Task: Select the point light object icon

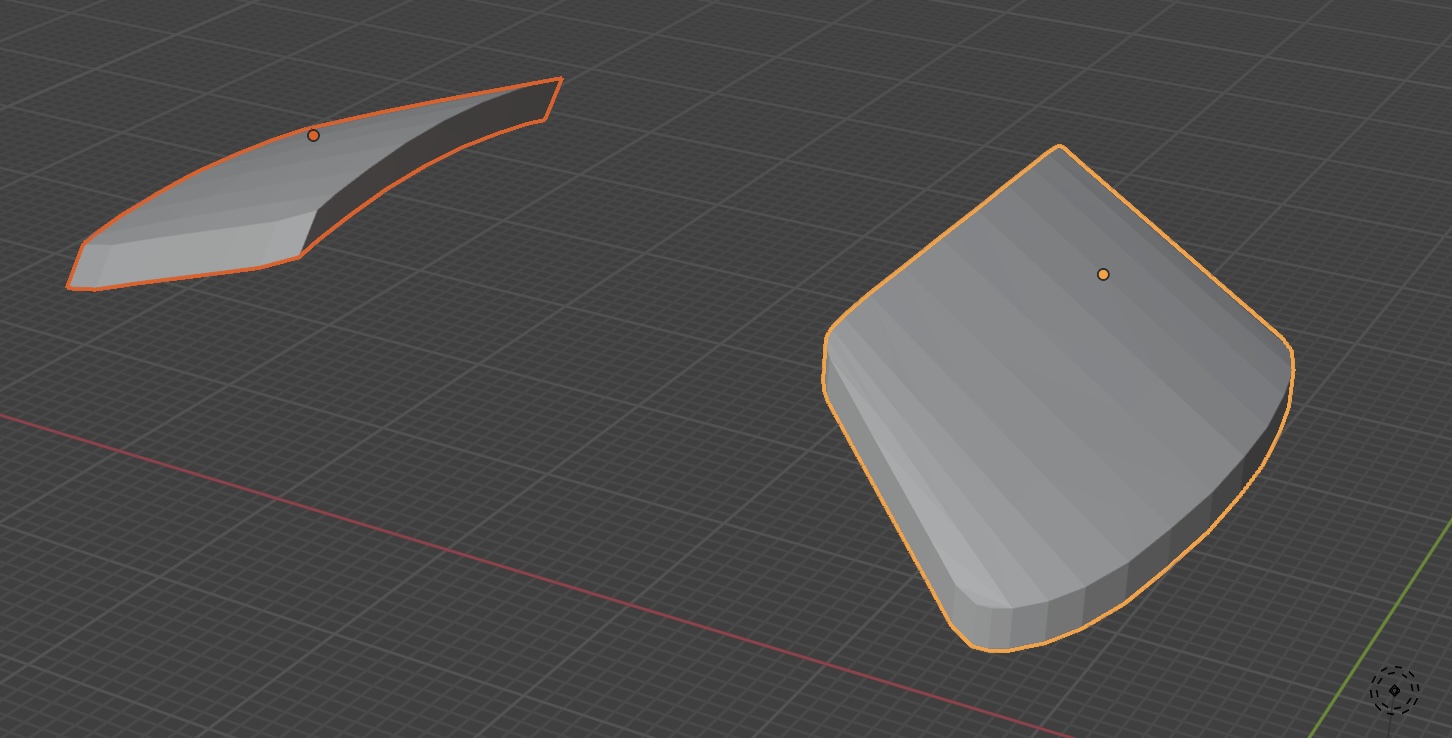Action: (1394, 690)
